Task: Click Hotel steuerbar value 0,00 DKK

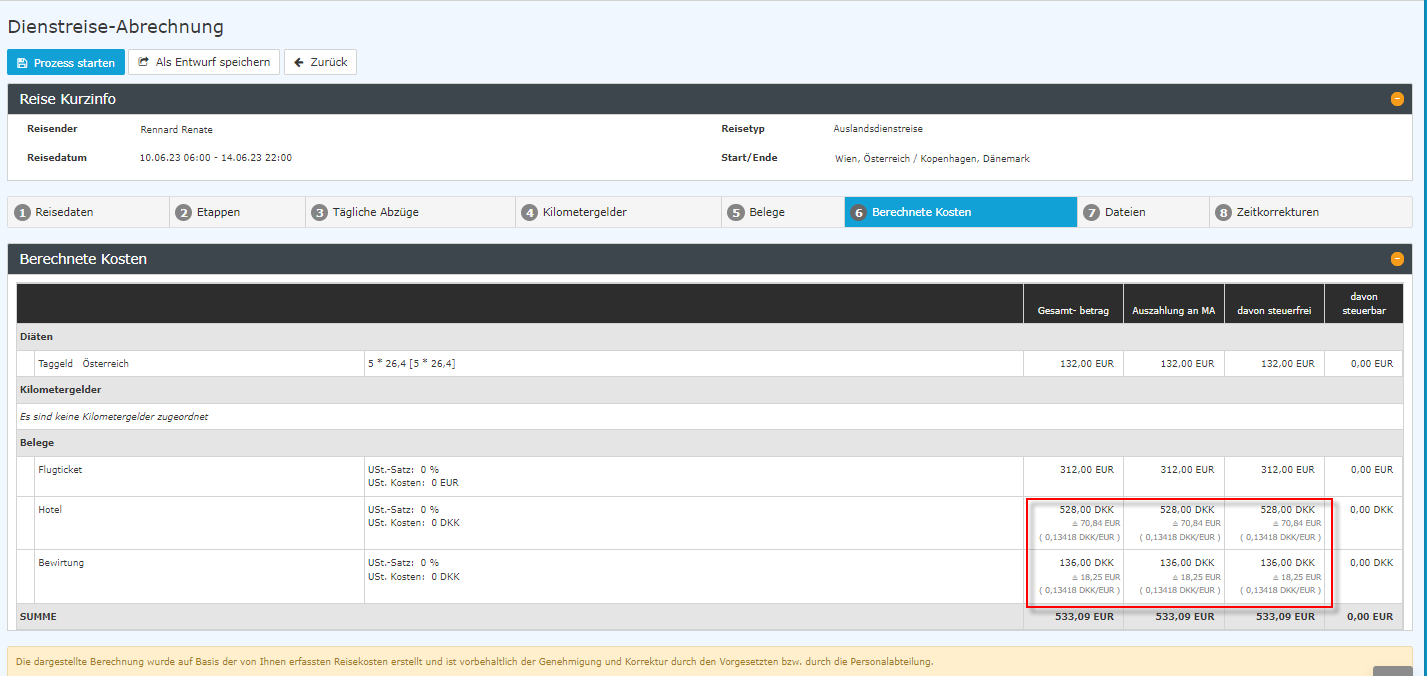Action: (x=1371, y=510)
